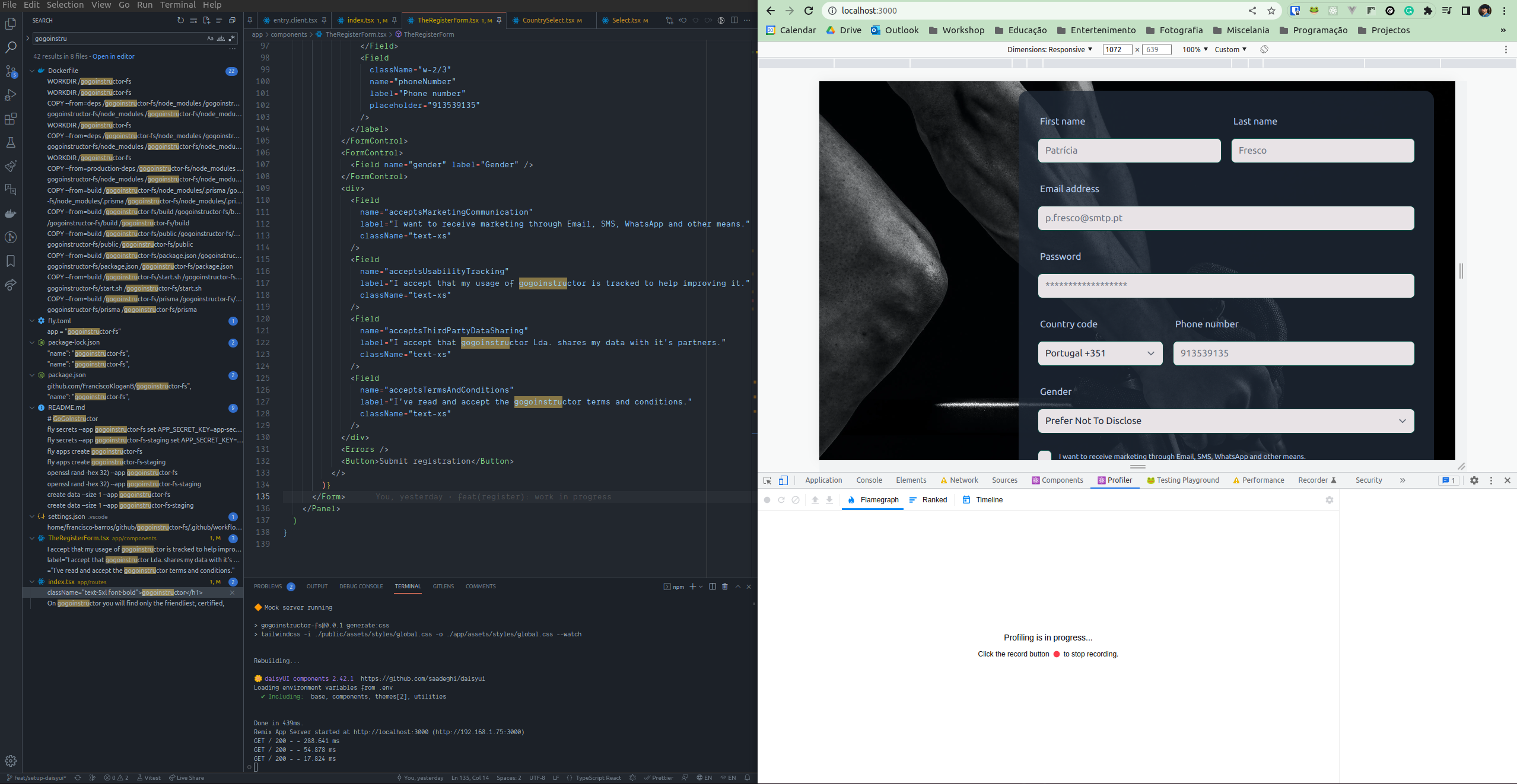
Task: Open the Outlook bookmark in Chrome
Action: (x=895, y=30)
